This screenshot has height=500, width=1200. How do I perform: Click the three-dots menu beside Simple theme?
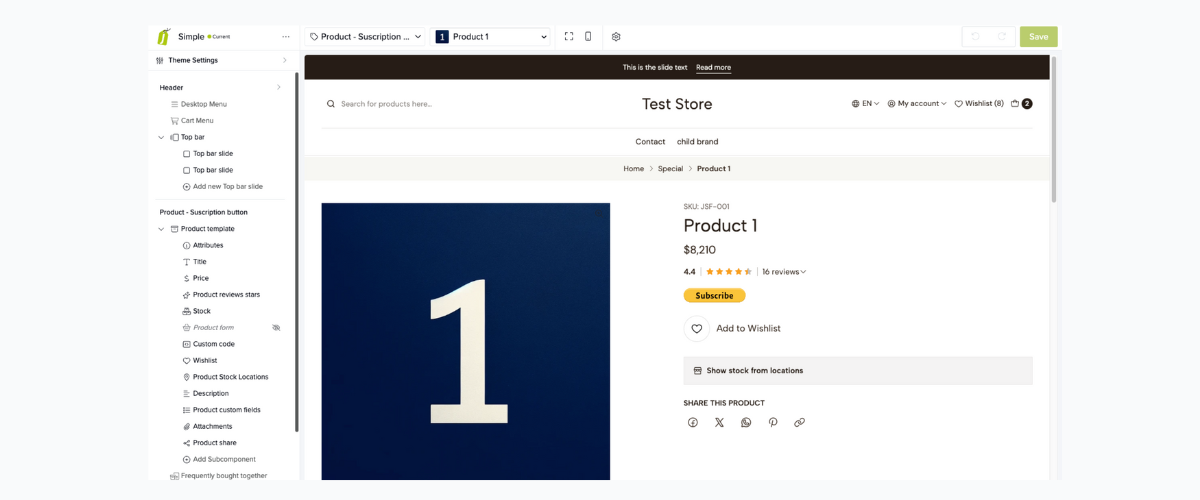click(x=286, y=37)
